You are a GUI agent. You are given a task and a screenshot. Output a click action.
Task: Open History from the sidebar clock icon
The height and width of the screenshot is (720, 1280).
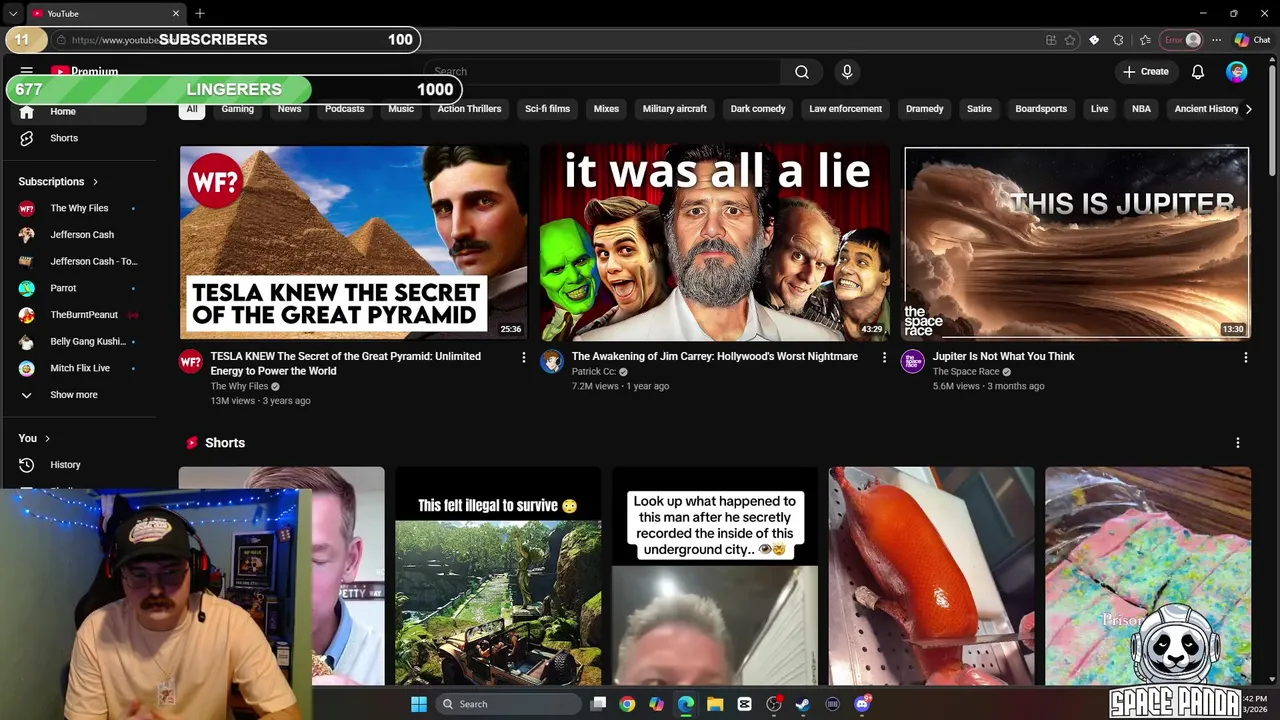point(27,465)
